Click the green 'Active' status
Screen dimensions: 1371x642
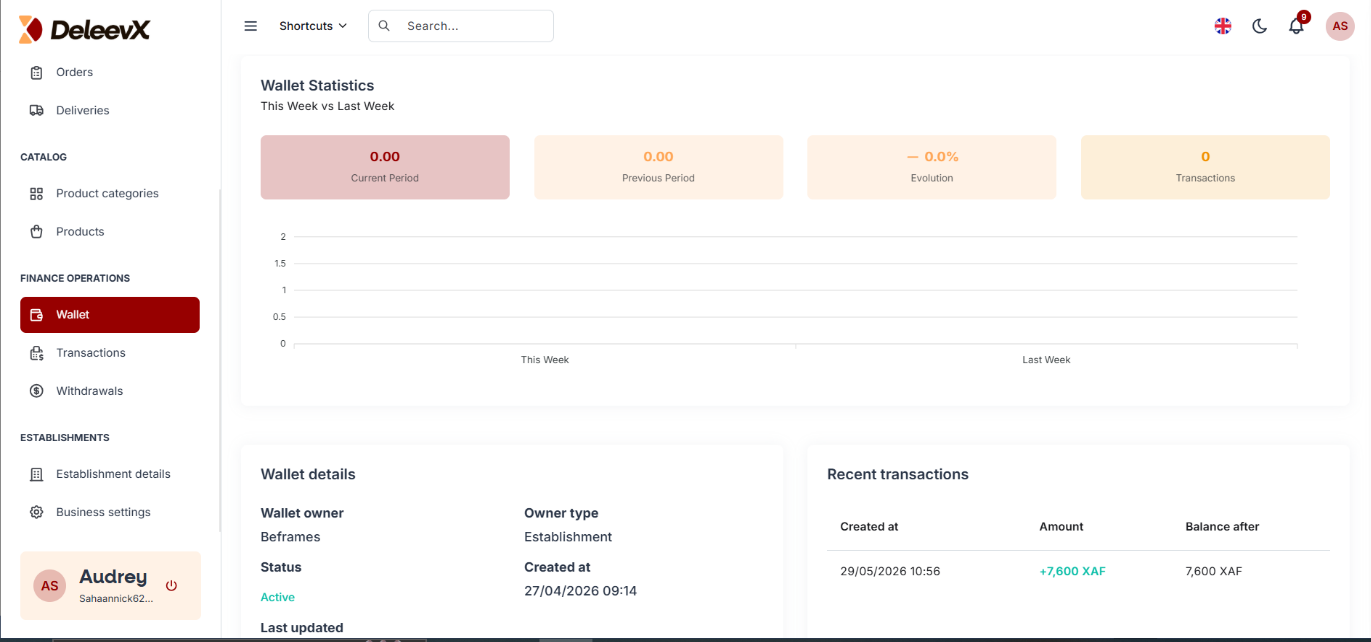[x=278, y=597]
